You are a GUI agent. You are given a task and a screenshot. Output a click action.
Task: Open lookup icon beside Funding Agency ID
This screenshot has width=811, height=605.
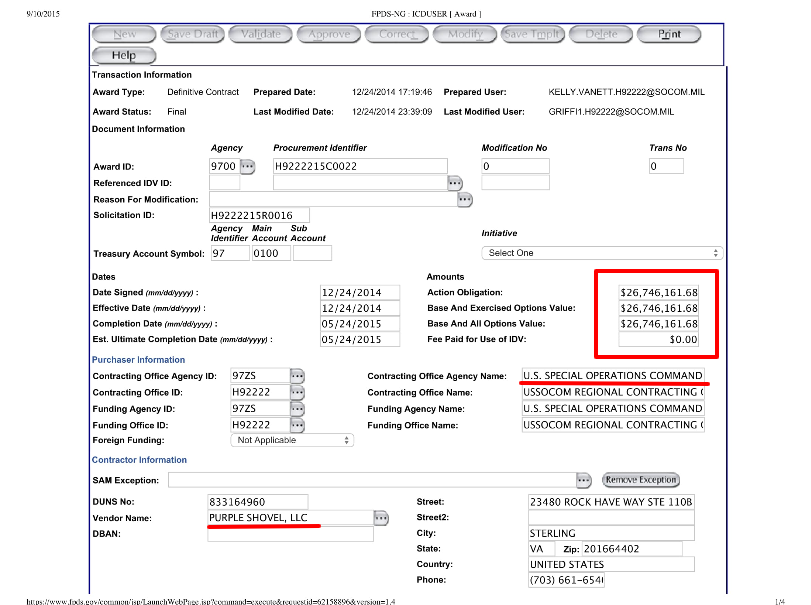click(298, 409)
